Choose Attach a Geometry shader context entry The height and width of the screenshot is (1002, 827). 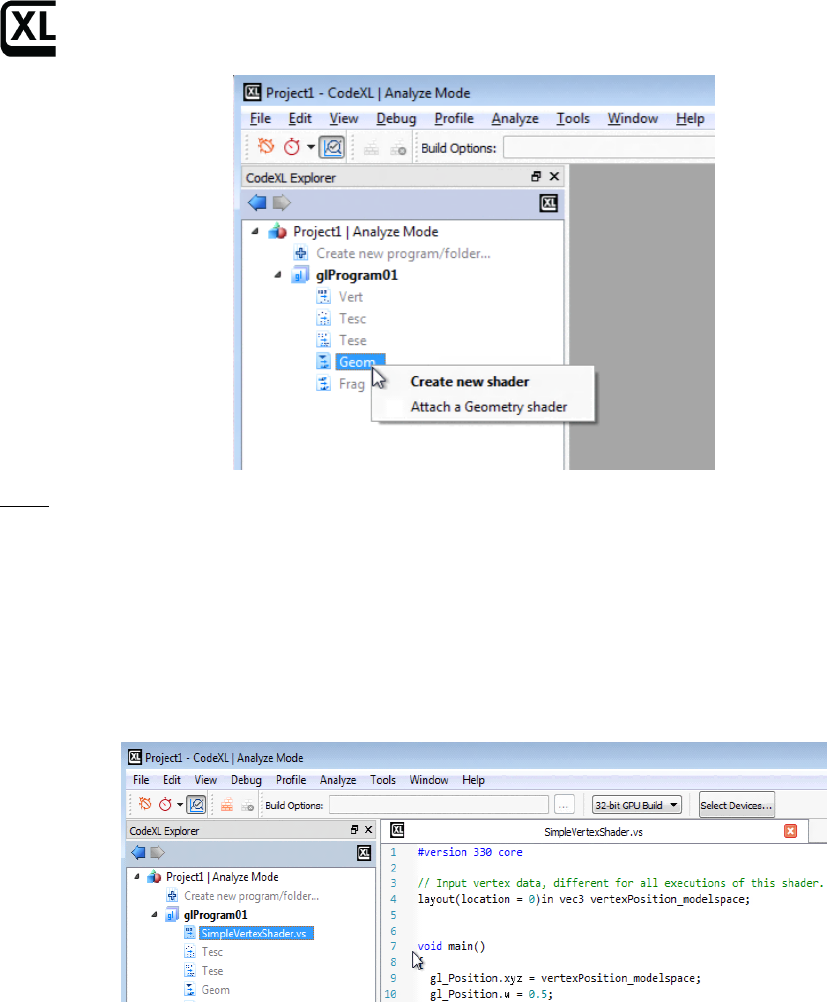coord(489,407)
